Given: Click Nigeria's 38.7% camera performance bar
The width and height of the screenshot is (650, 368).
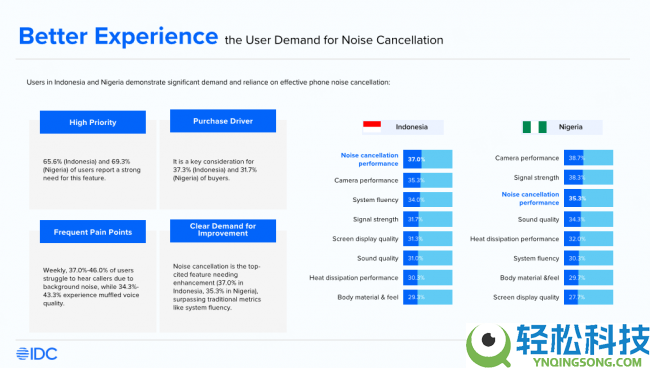Looking at the screenshot, I should tap(588, 158).
